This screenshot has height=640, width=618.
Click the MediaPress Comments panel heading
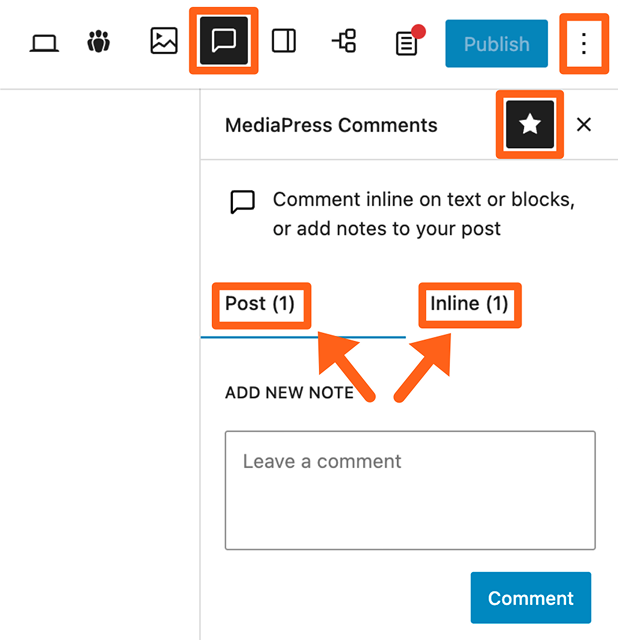[331, 125]
